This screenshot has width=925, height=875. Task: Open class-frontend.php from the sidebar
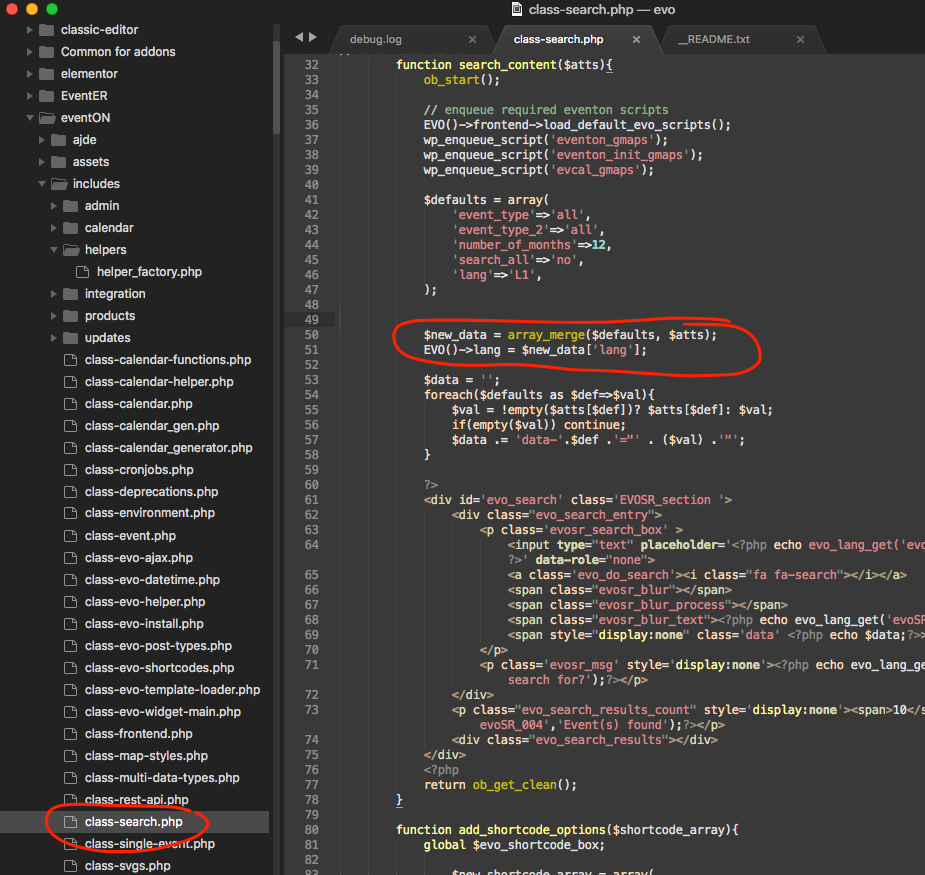click(139, 734)
